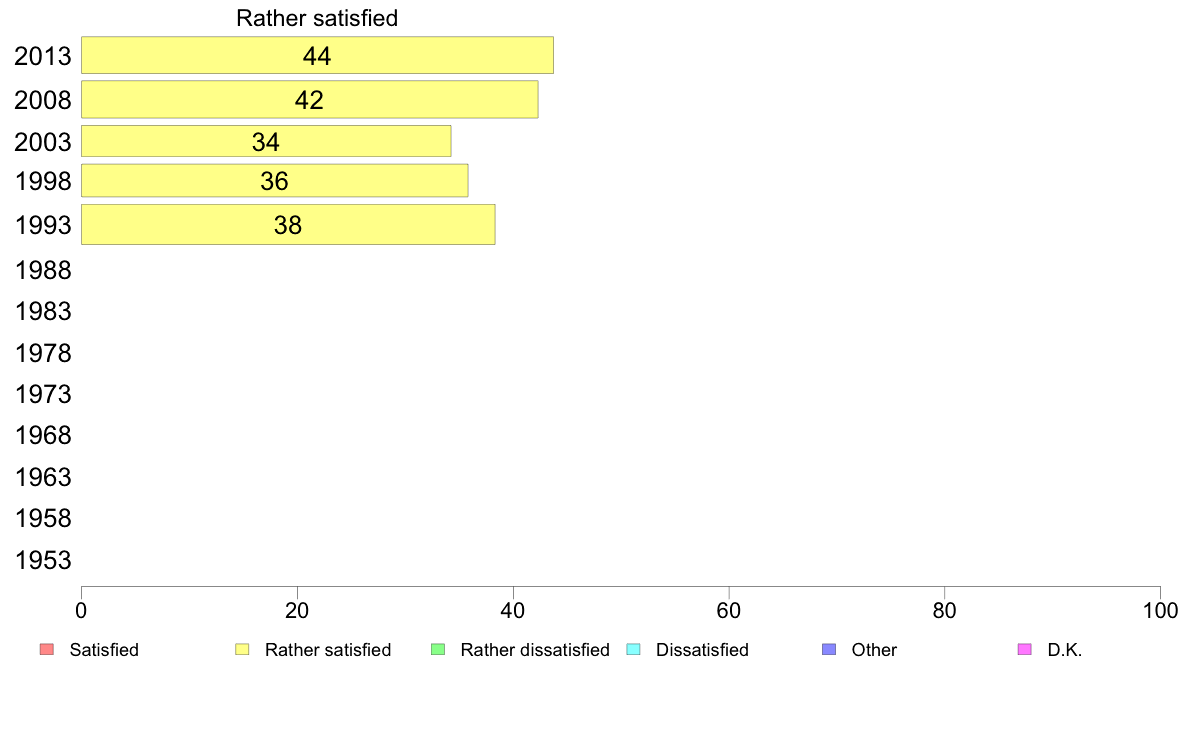Click the green Rather dissatisfied legend swatch
1188x736 pixels.
click(438, 650)
